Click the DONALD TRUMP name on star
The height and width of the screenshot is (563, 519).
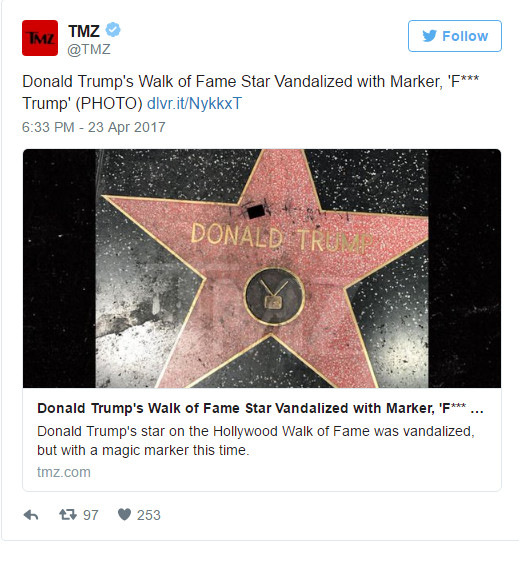282,238
